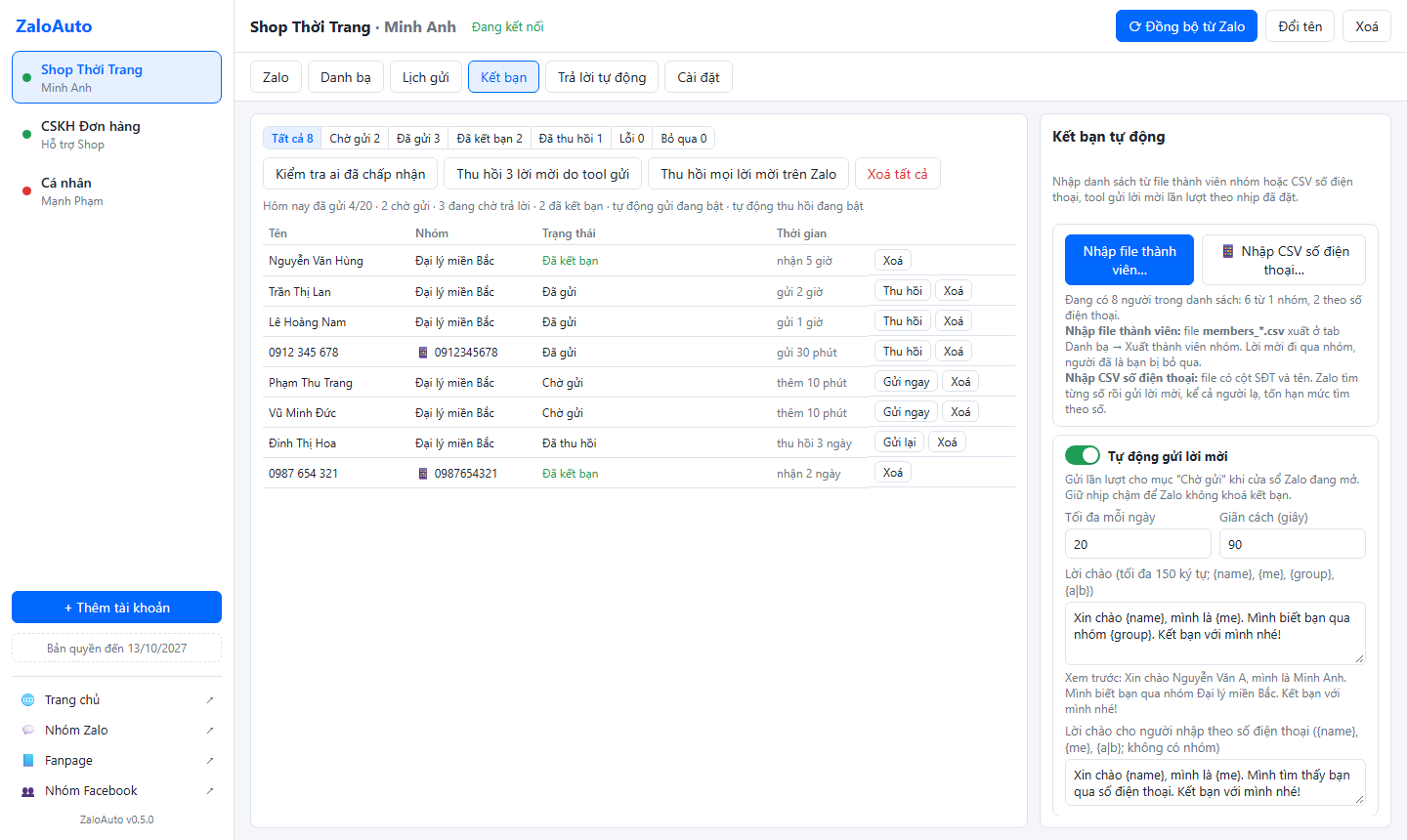Click Thu hồi 3 lời mời do tool gửi
Screen dimensions: 1407x840
click(x=543, y=174)
